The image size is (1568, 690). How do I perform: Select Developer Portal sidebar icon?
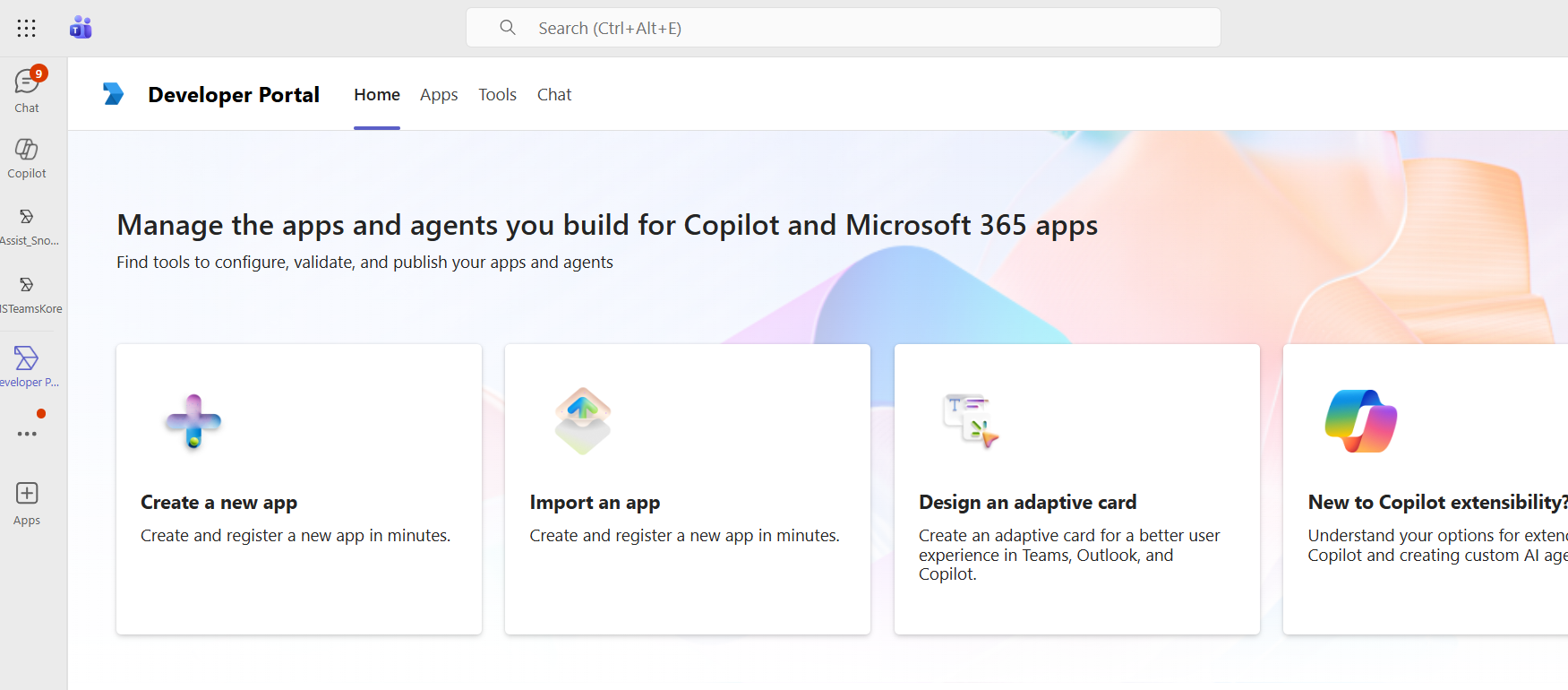pyautogui.click(x=27, y=366)
